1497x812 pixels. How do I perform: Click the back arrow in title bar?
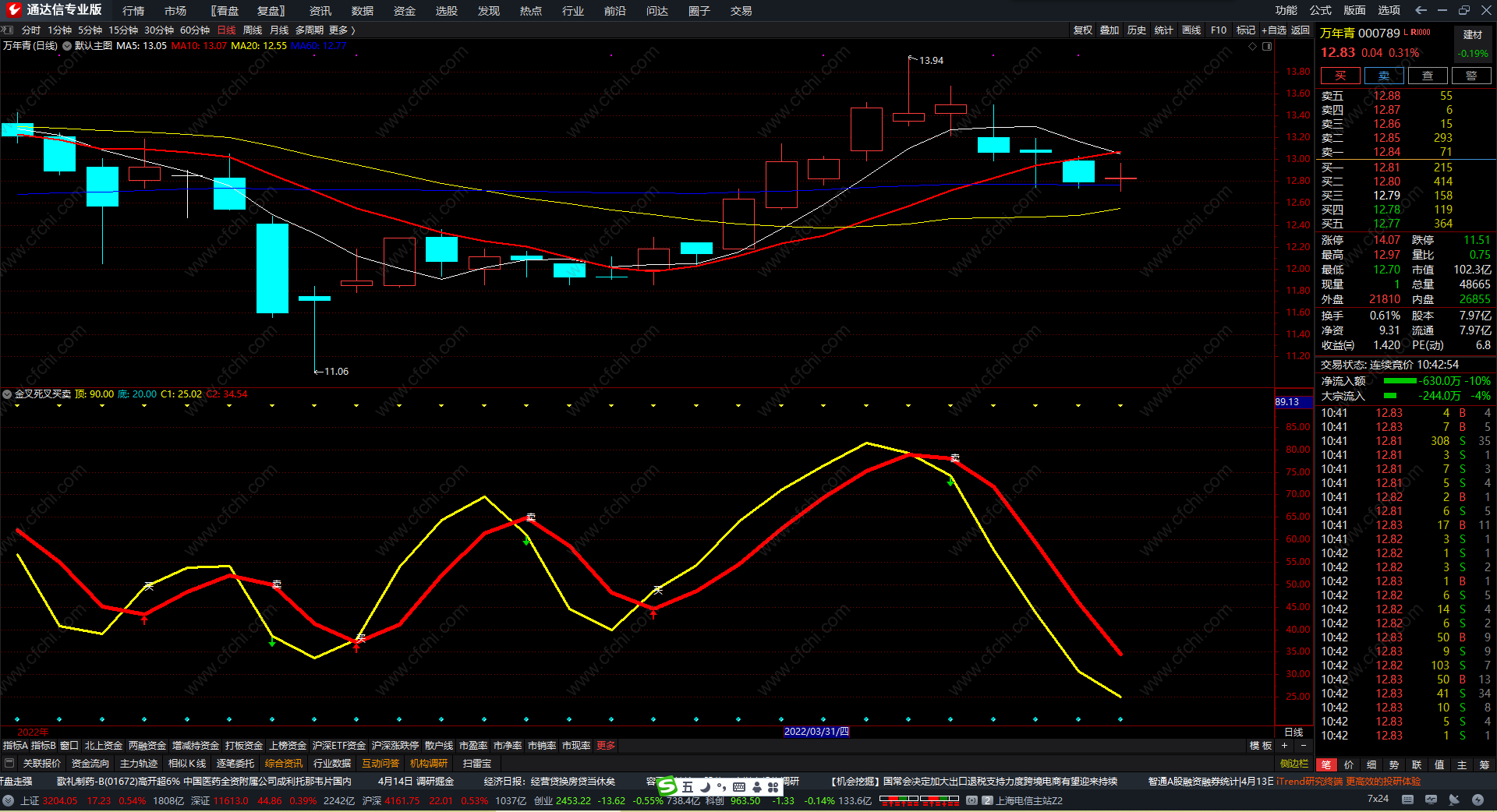tap(1421, 10)
